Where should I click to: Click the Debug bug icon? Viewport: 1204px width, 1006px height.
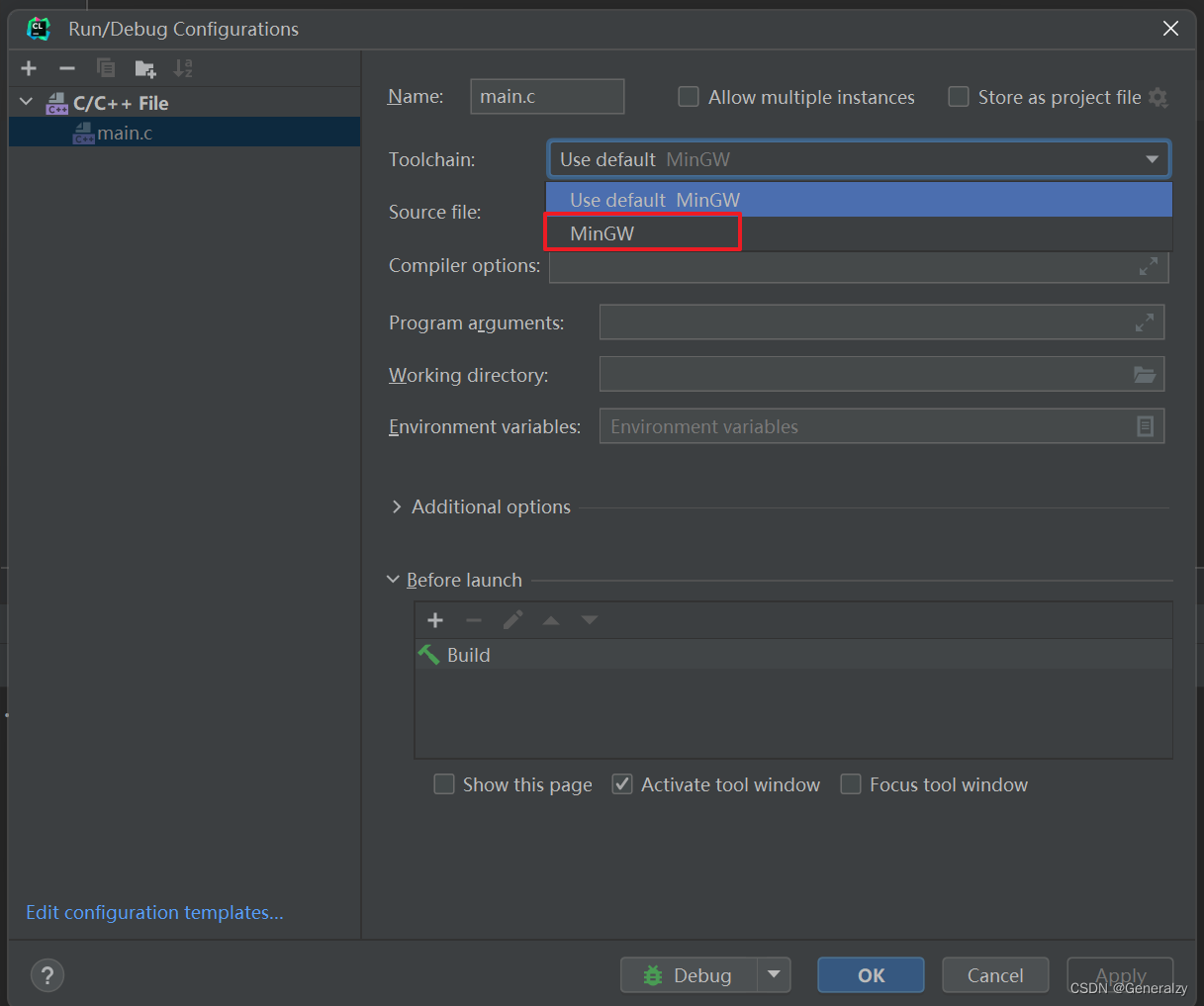(x=653, y=975)
